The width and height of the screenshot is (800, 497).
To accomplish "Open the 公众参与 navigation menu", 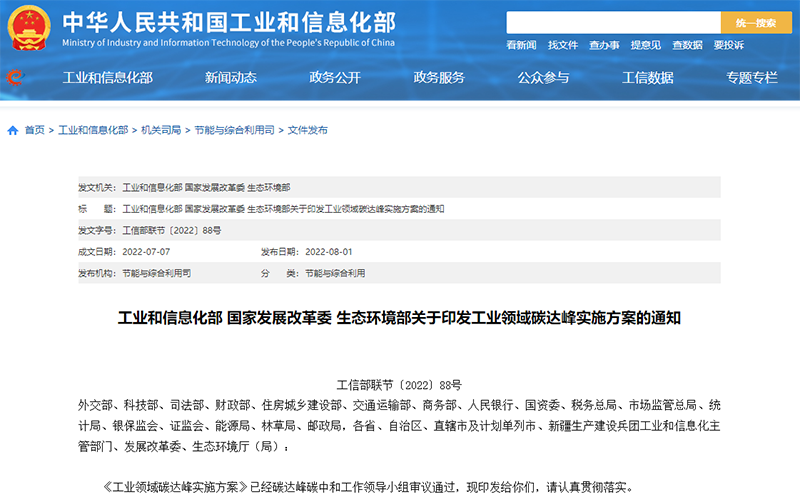I will (x=543, y=78).
